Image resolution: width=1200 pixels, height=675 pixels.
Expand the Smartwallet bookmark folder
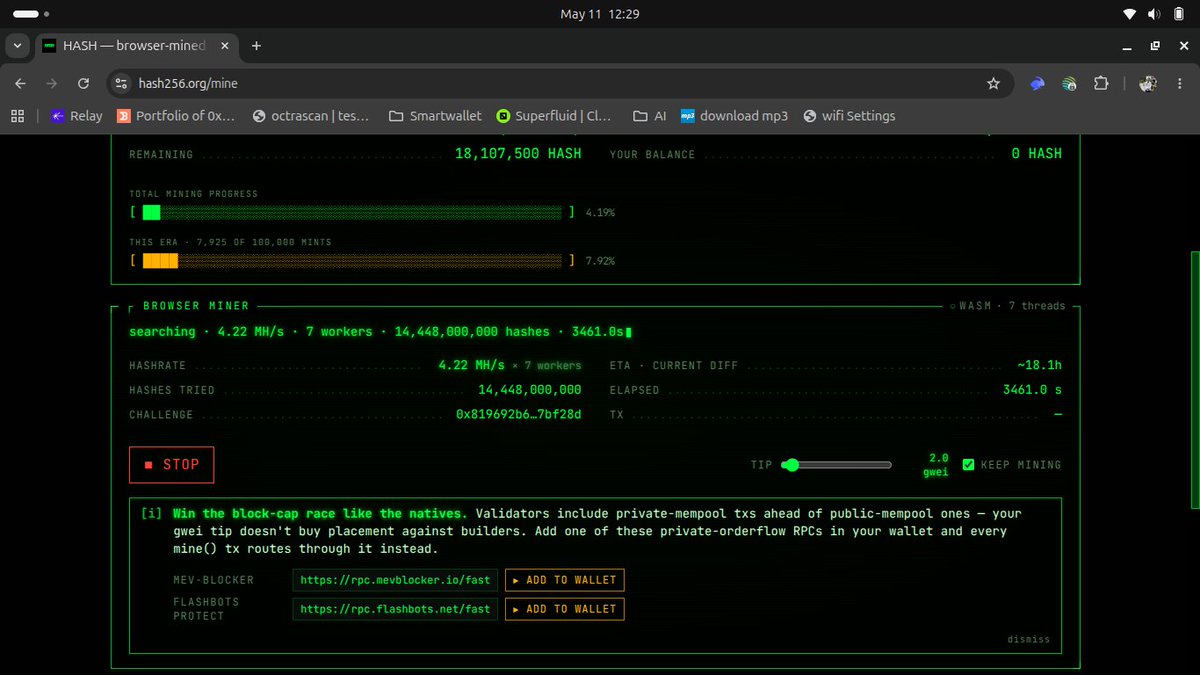pyautogui.click(x=434, y=116)
